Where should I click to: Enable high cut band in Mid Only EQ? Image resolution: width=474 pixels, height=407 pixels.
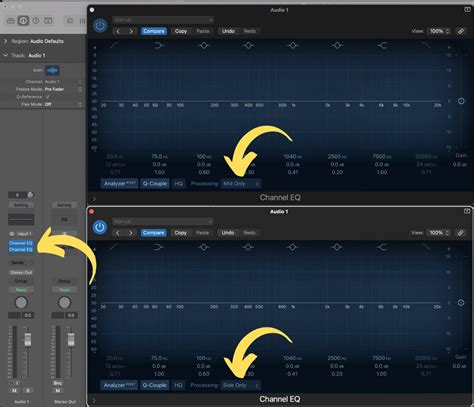[426, 45]
